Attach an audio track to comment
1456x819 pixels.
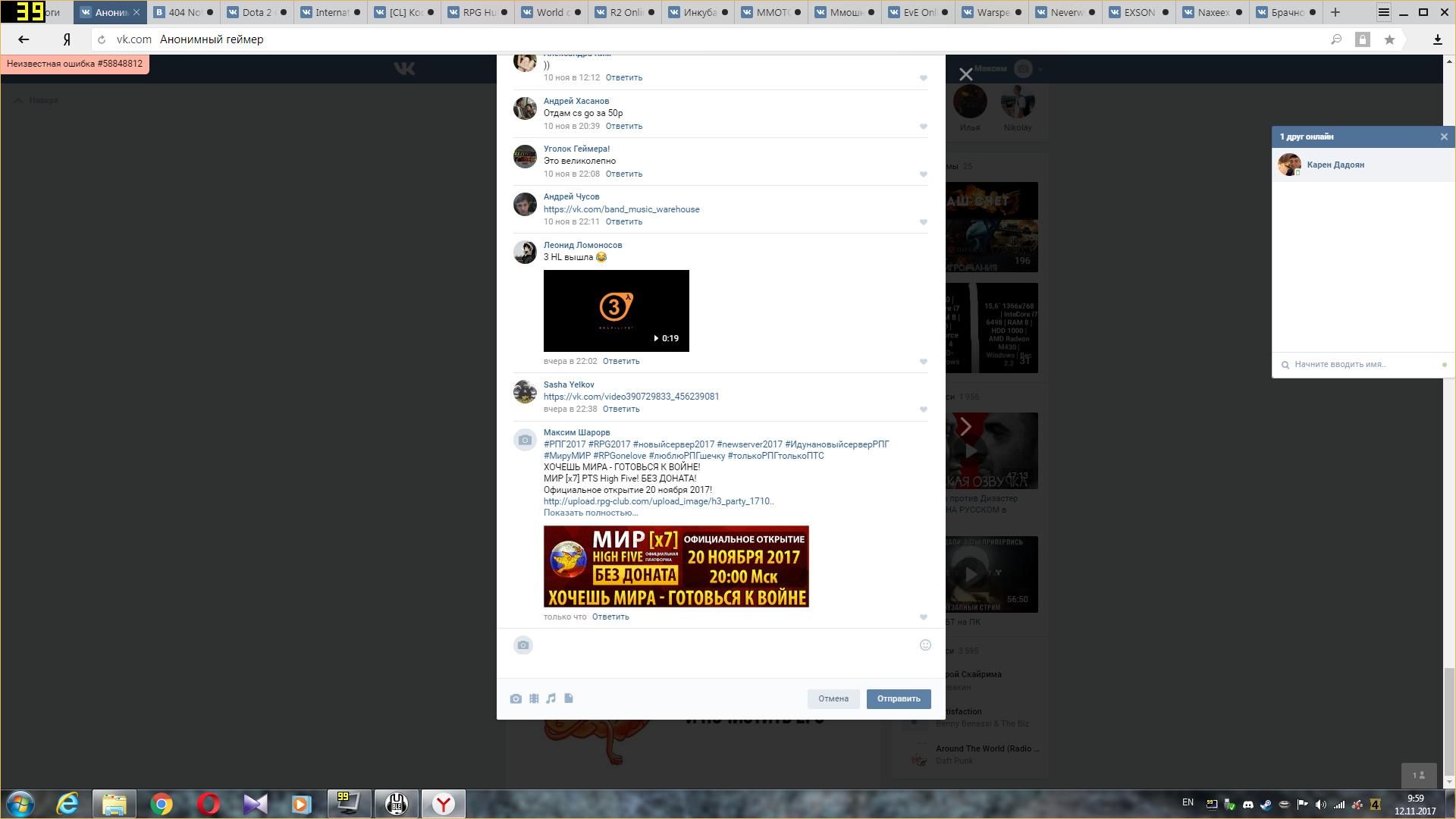coord(551,698)
